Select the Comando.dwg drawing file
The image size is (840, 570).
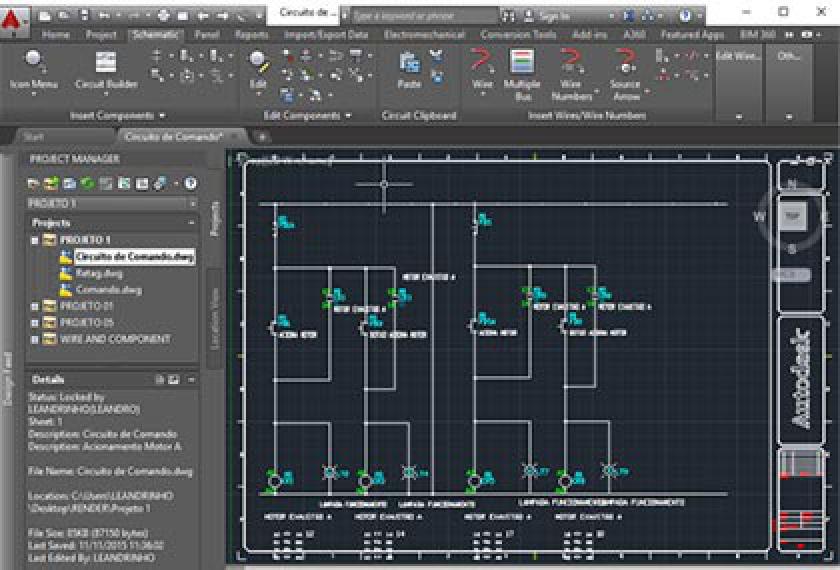pos(108,290)
